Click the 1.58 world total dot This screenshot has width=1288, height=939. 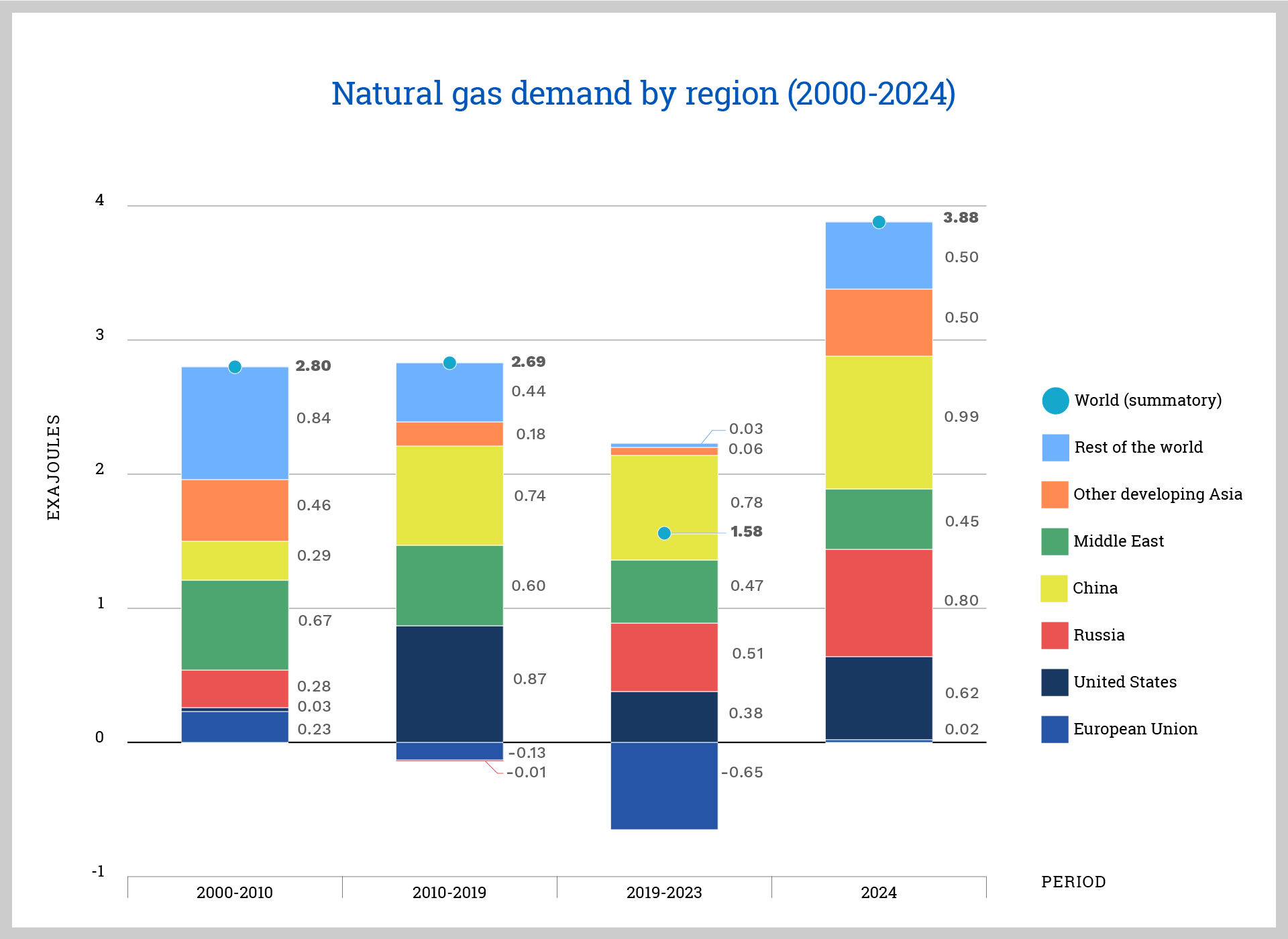[x=664, y=533]
